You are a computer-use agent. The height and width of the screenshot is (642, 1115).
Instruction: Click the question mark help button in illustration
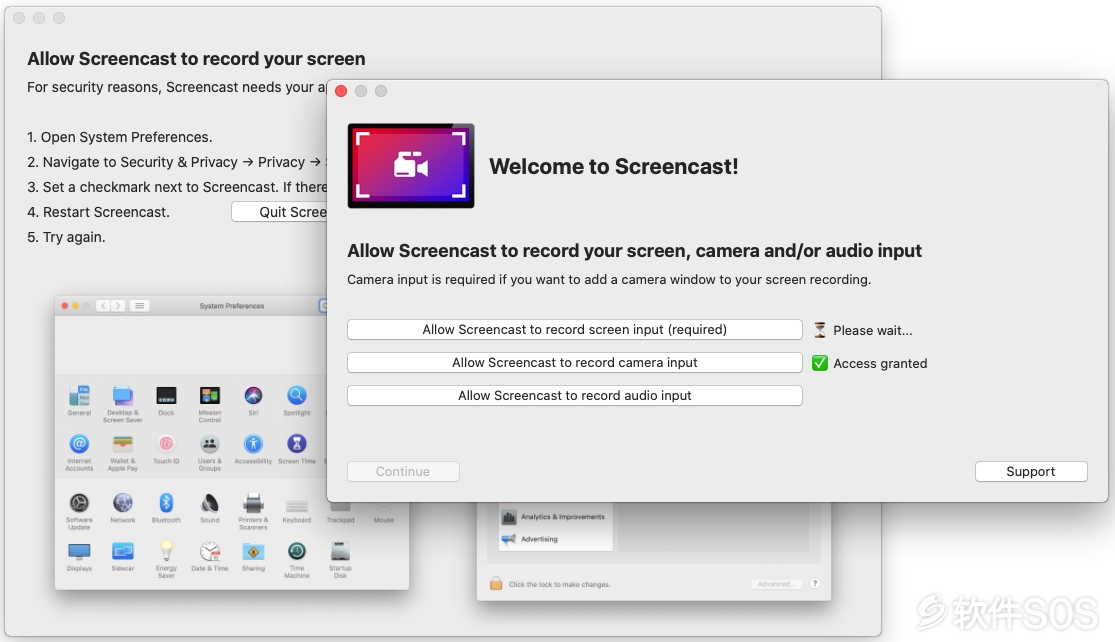click(815, 584)
